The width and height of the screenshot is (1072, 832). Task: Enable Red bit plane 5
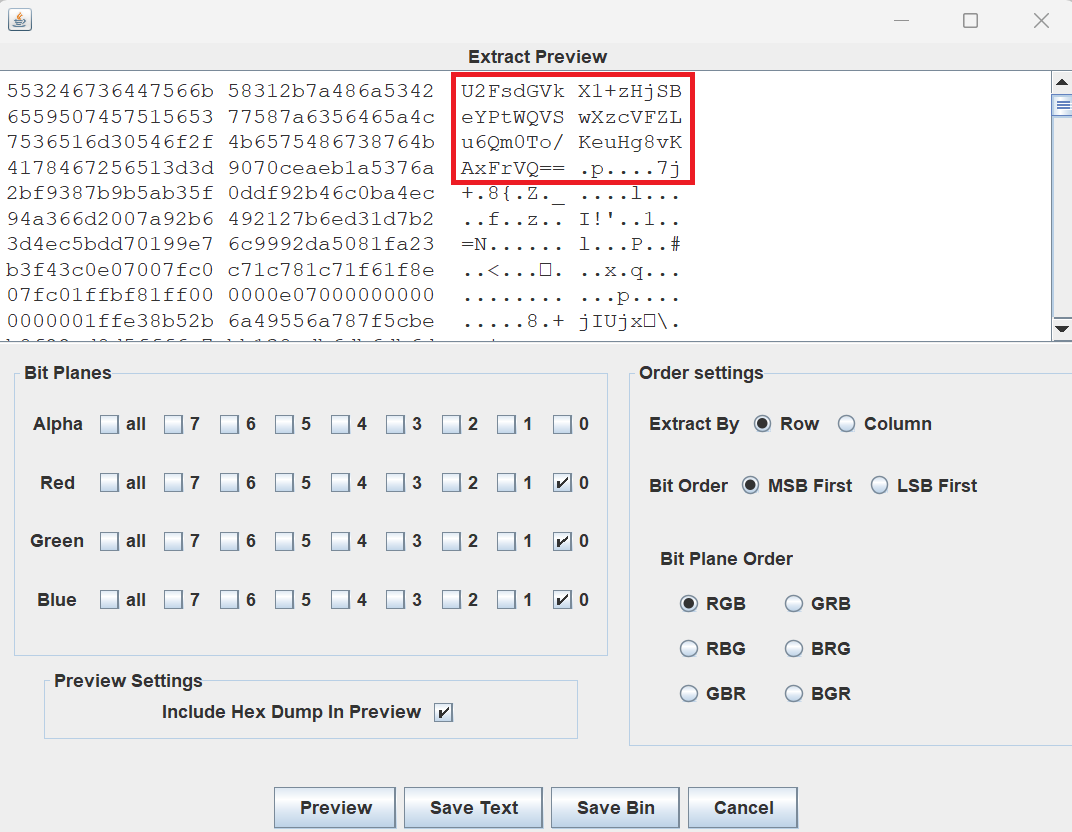point(284,483)
